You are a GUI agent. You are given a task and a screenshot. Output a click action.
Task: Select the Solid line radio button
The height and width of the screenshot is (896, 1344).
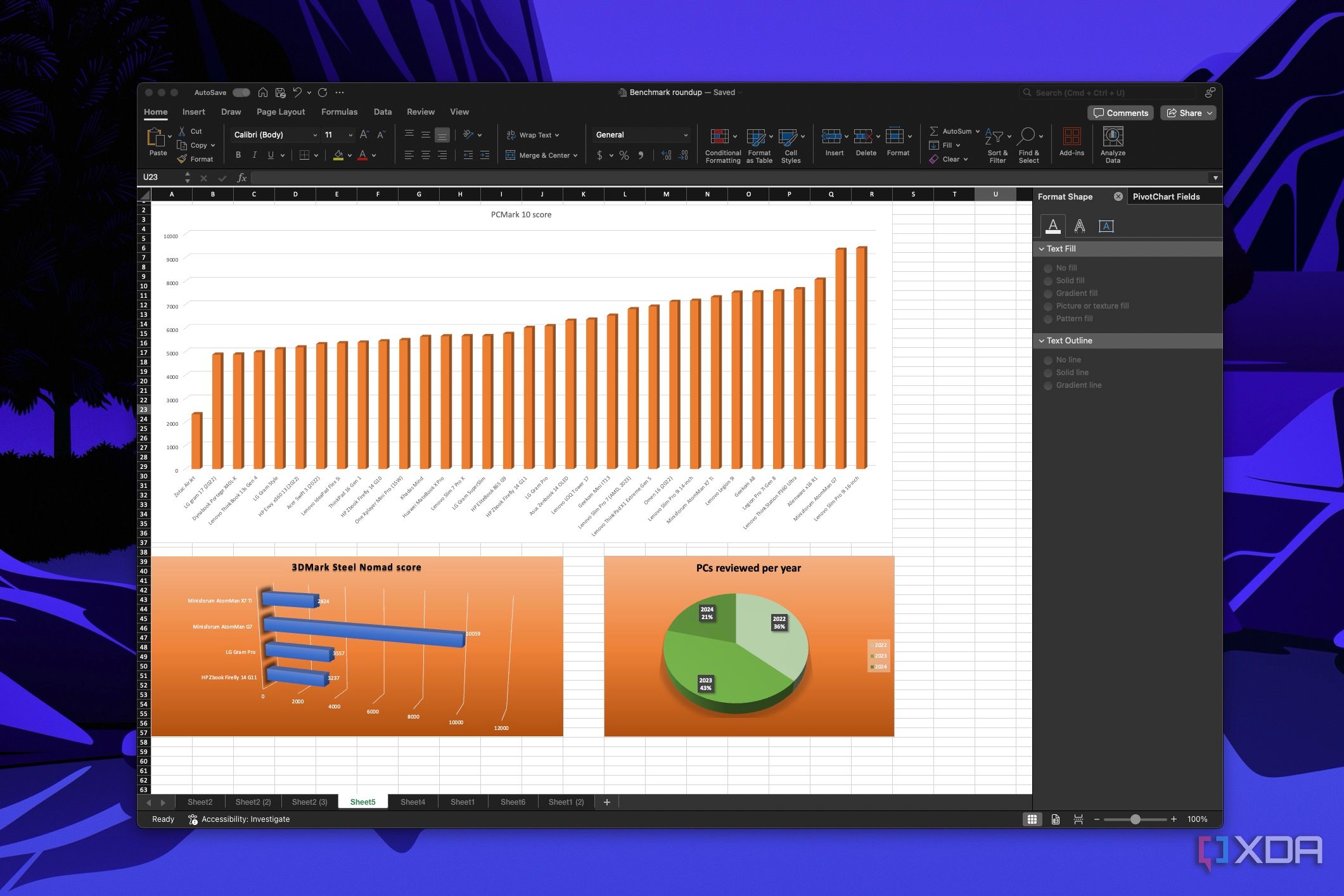[1048, 373]
